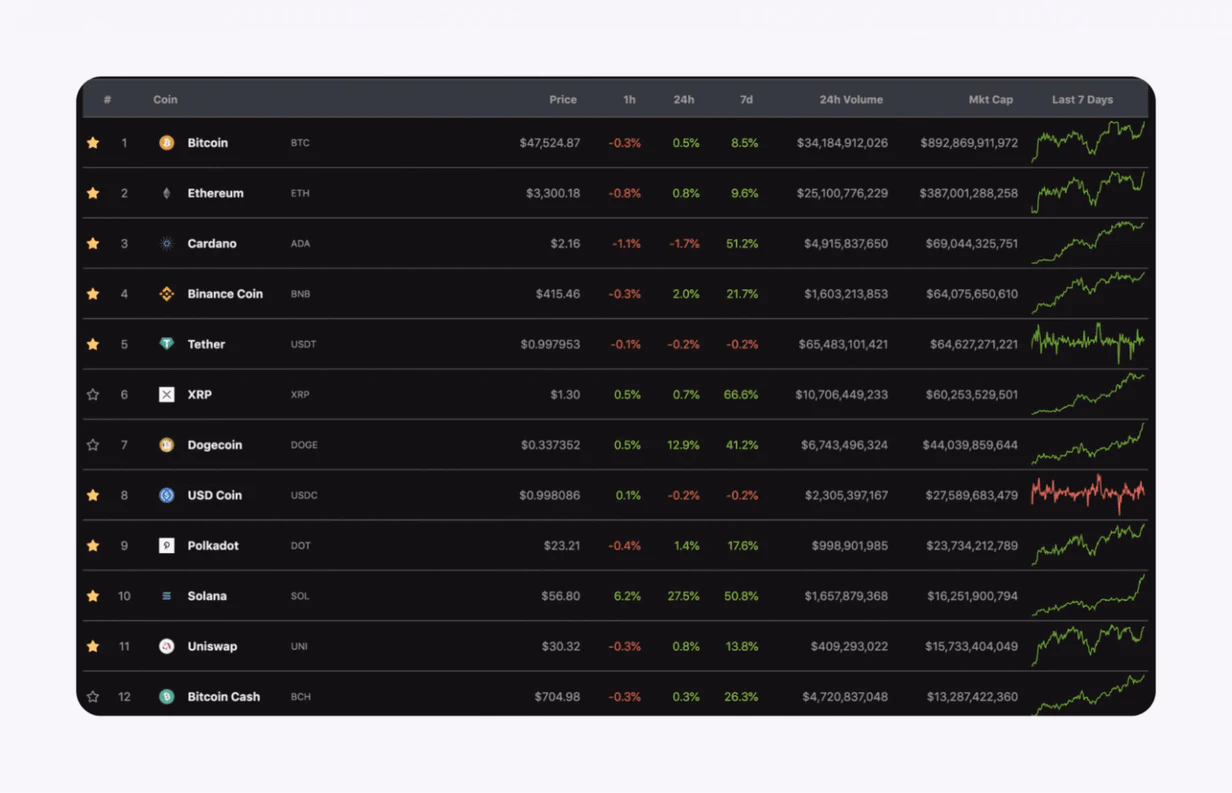Open USD Coin's red sparkline chart
The height and width of the screenshot is (793, 1232).
1088,493
